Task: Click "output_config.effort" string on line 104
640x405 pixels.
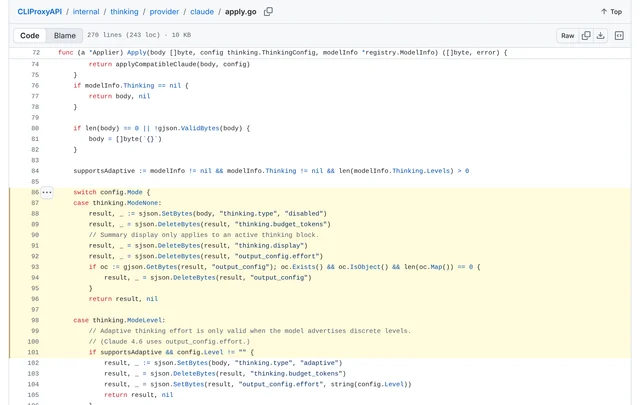Action: click(280, 384)
